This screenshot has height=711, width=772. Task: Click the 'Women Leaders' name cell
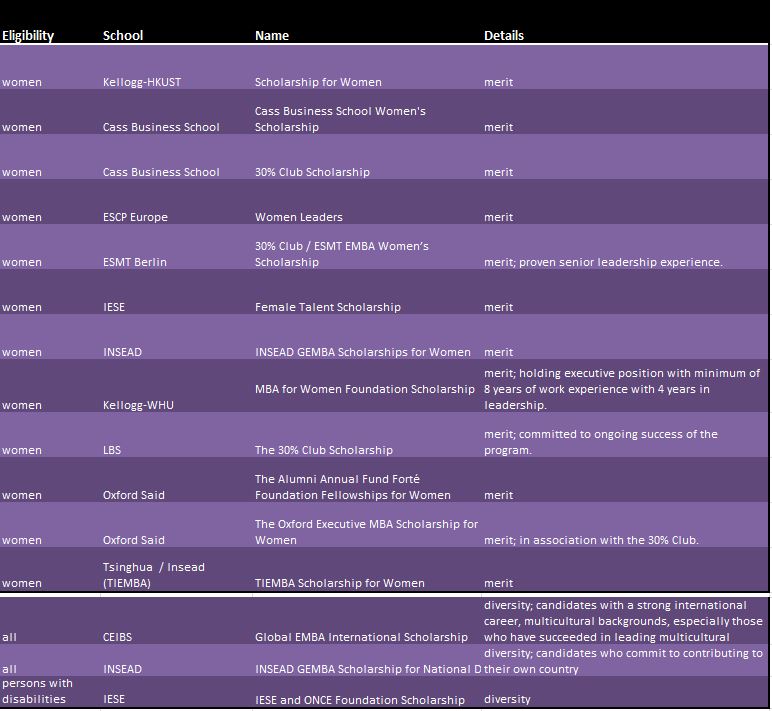298,217
